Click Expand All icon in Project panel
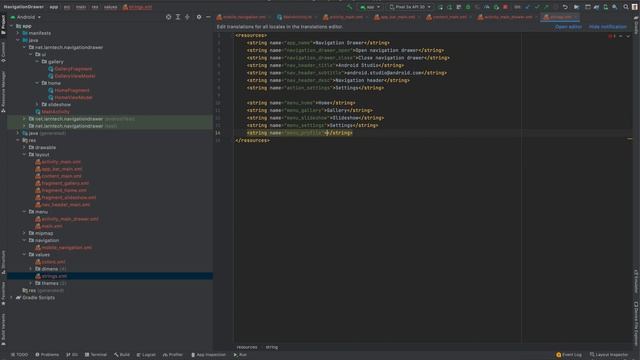 tap(178, 17)
